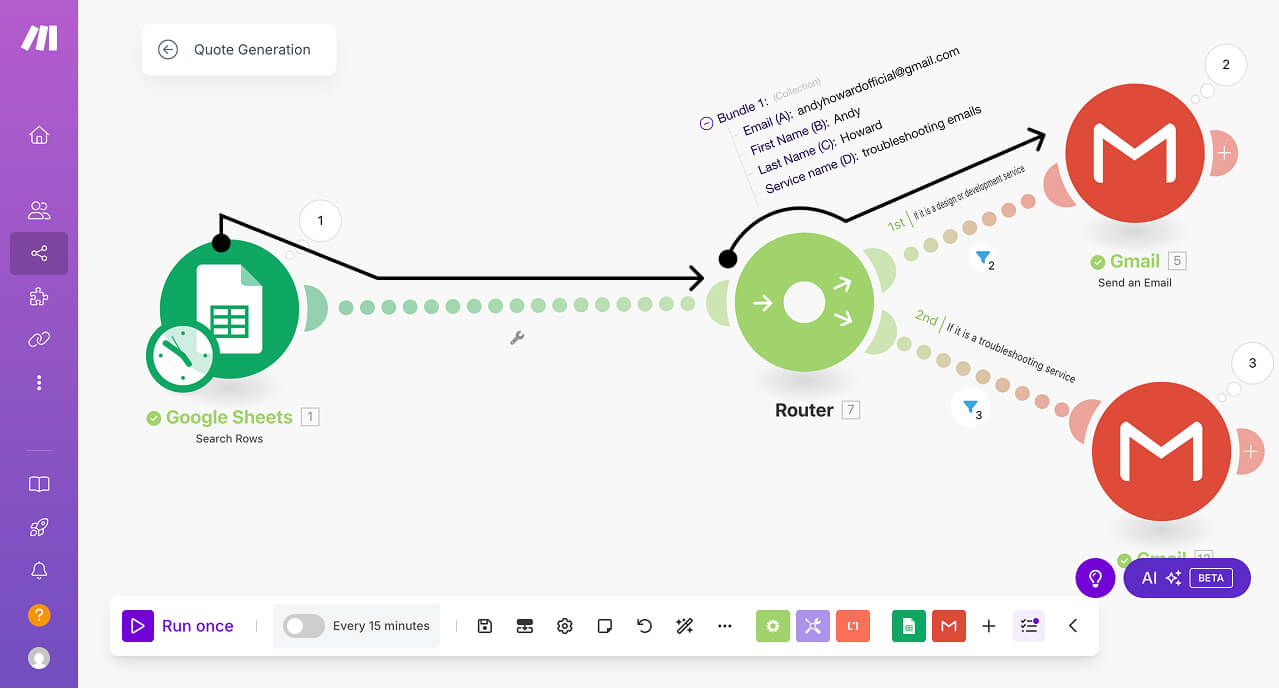Viewport: 1279px width, 689px height.
Task: Open the Templates puzzle icon
Action: click(x=39, y=297)
